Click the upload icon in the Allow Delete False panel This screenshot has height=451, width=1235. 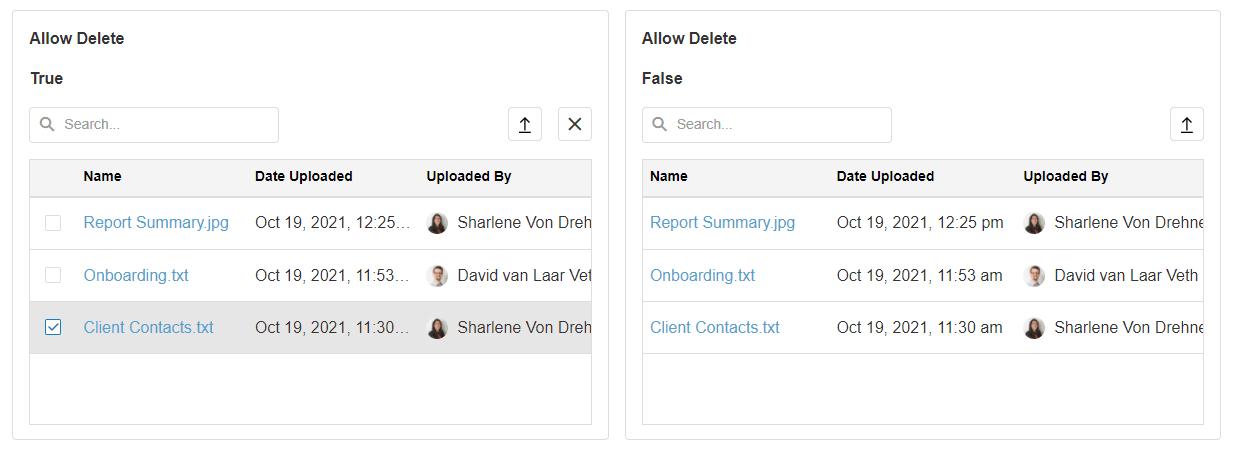[x=1187, y=125]
